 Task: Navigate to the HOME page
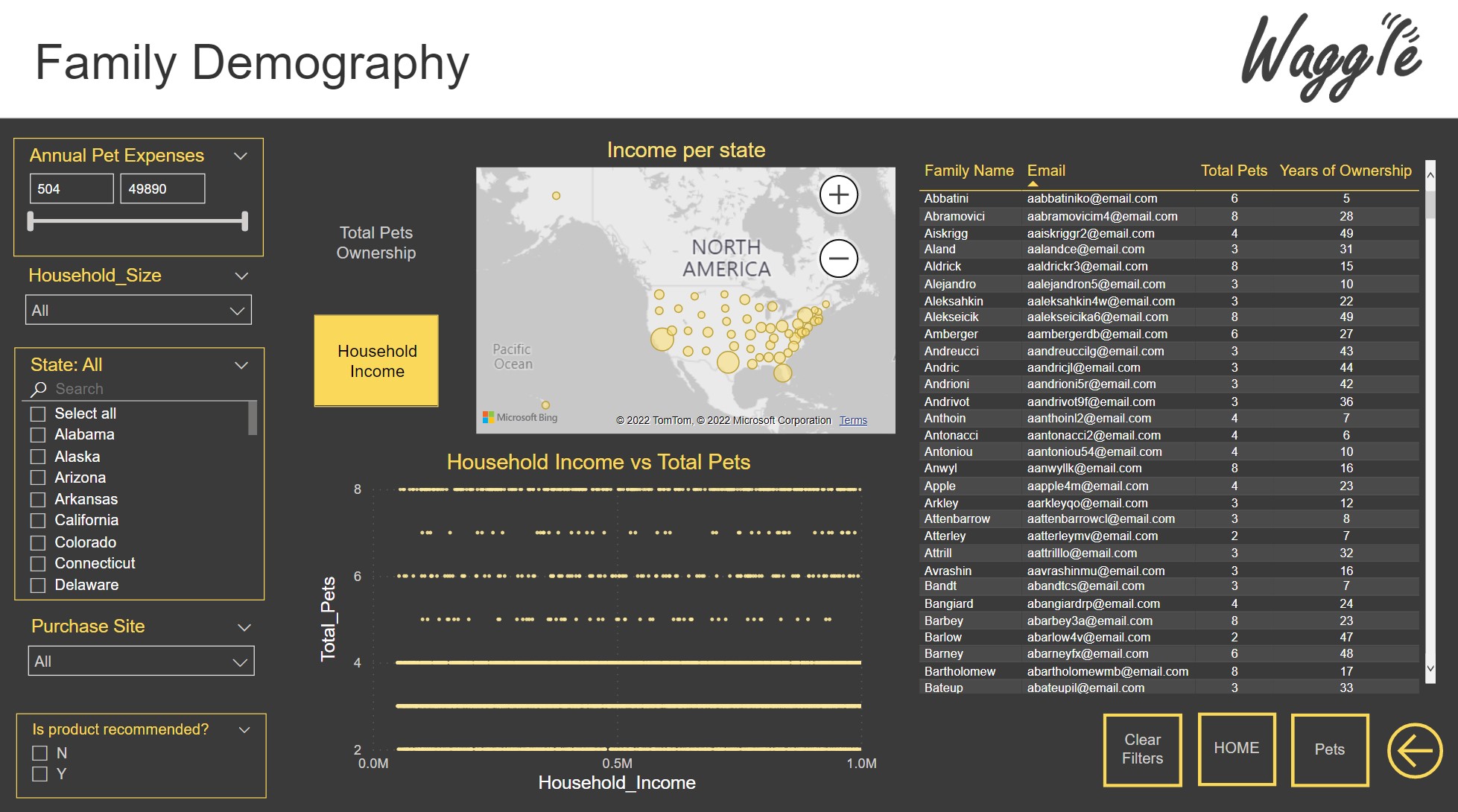click(x=1236, y=749)
